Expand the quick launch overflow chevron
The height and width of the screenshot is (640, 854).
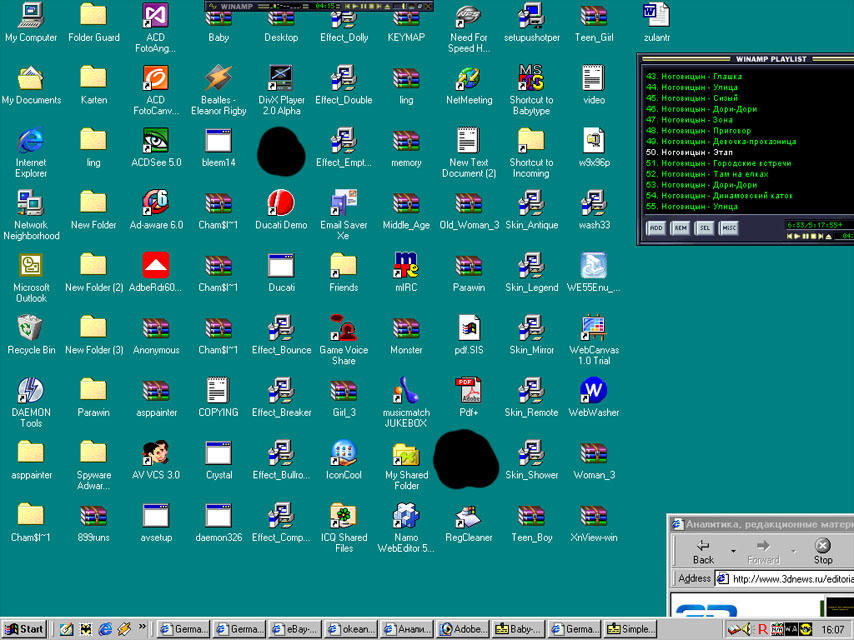142,627
